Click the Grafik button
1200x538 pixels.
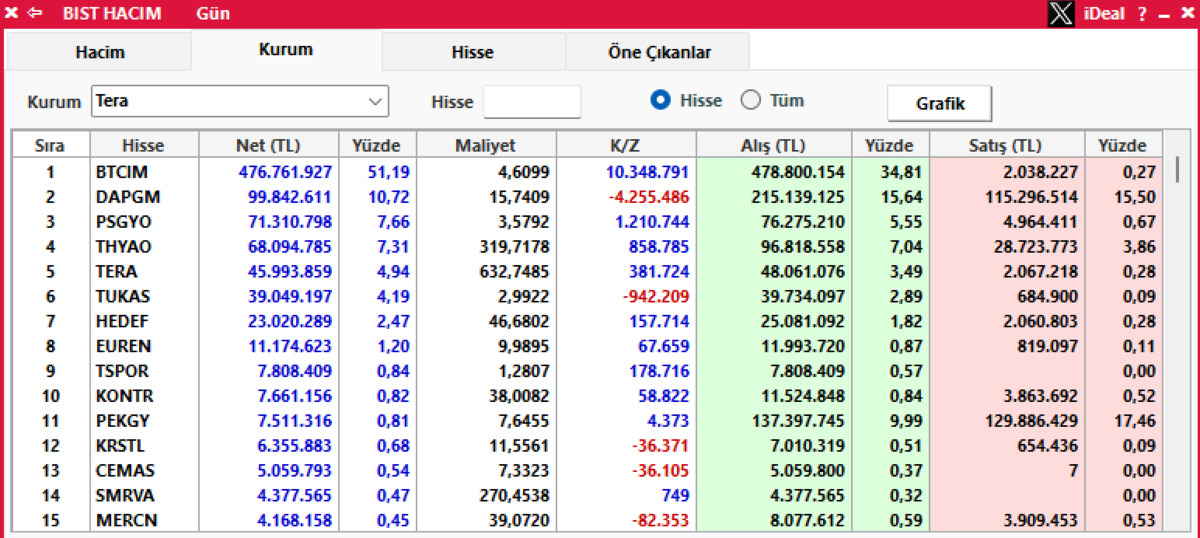point(940,103)
